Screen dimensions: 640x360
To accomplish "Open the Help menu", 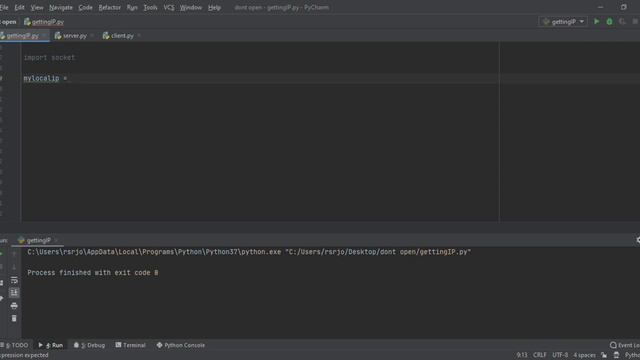I will tap(214, 7).
